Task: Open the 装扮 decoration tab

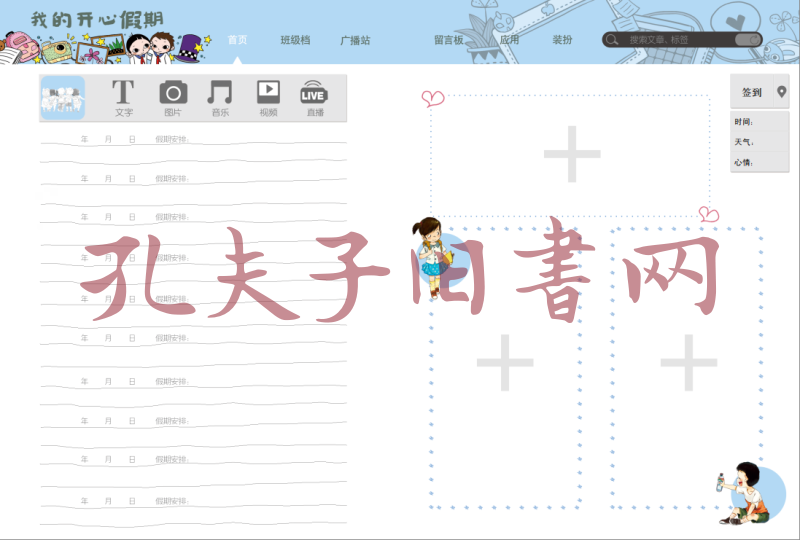Action: 562,40
